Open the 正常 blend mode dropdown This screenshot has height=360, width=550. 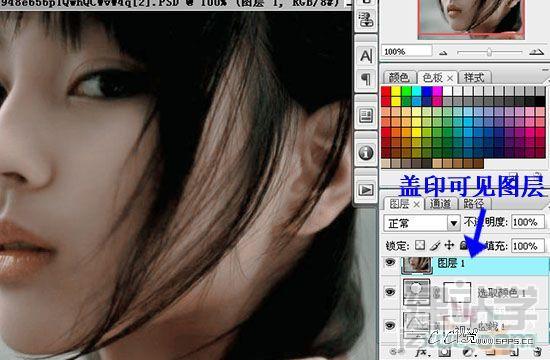tap(422, 223)
